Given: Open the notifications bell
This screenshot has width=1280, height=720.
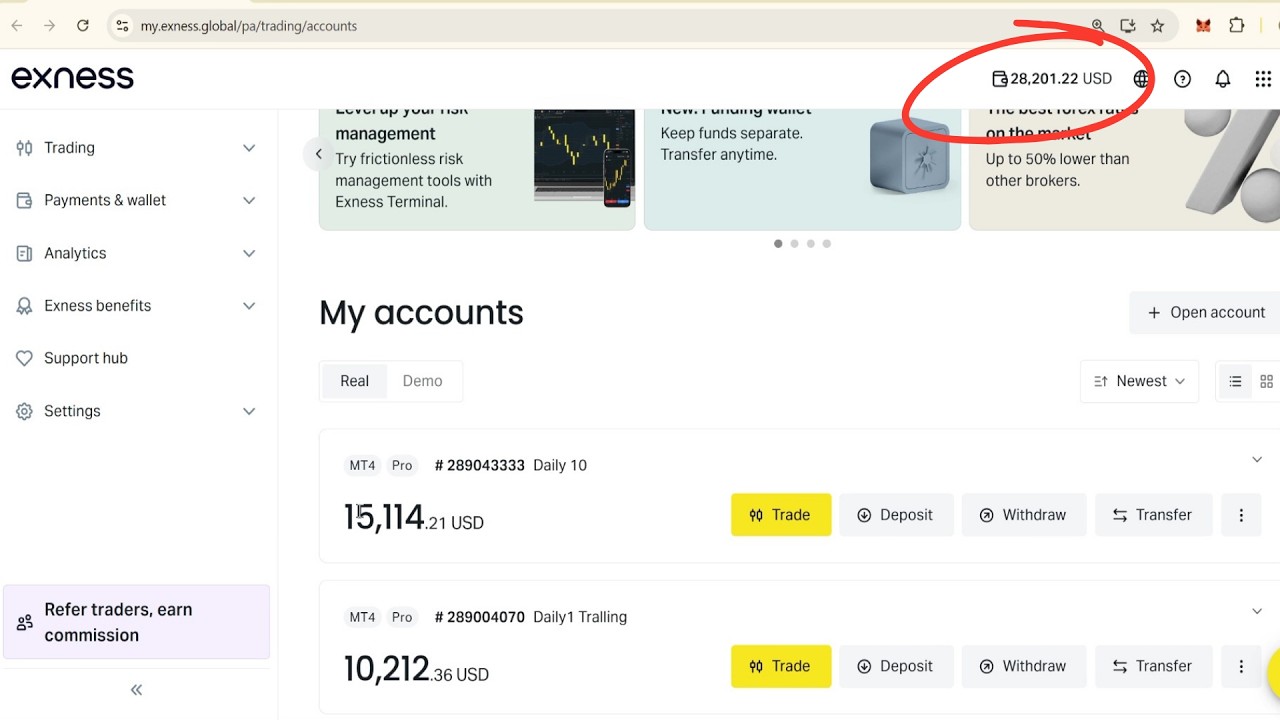Looking at the screenshot, I should (1222, 79).
